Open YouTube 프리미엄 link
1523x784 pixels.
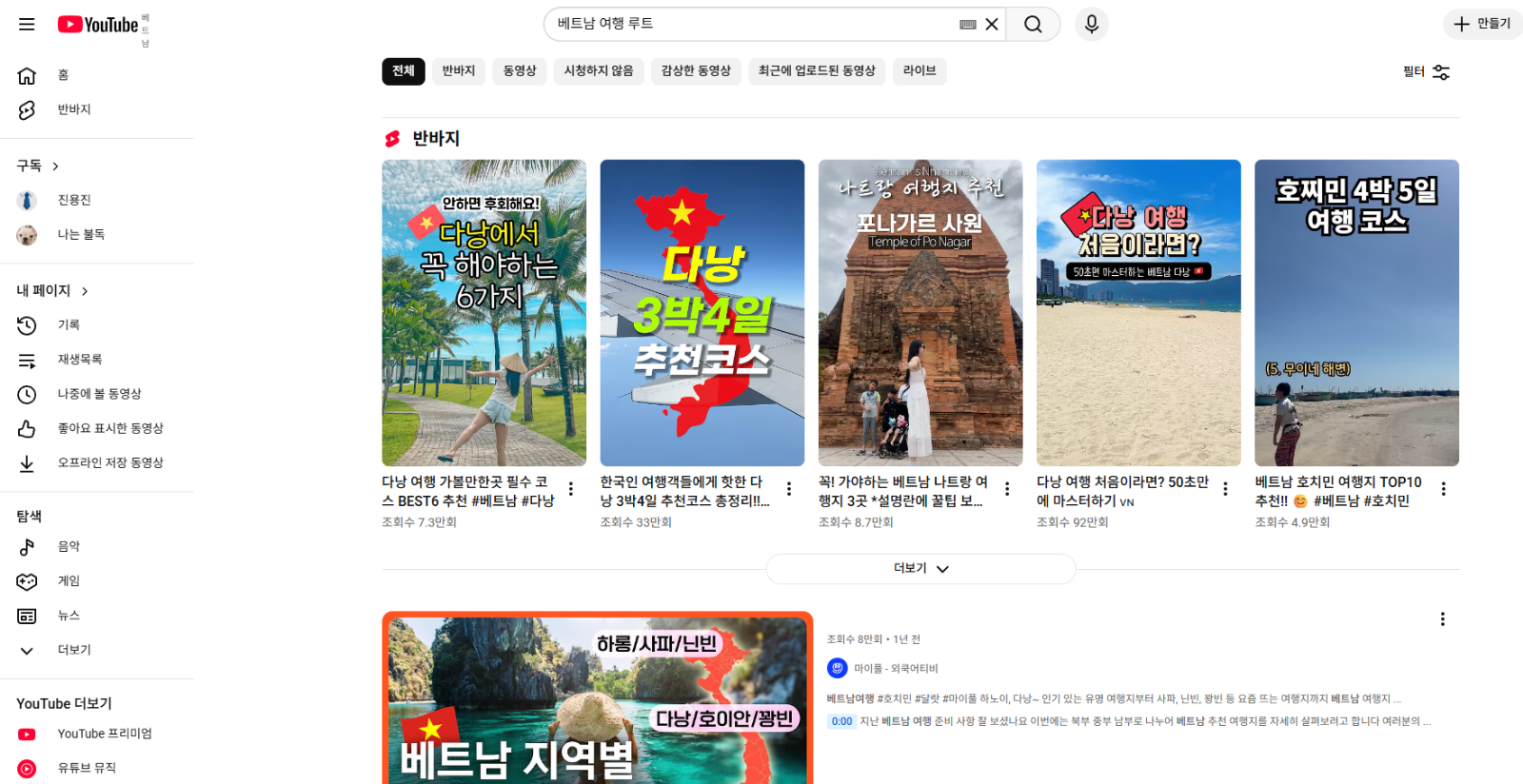[x=97, y=734]
